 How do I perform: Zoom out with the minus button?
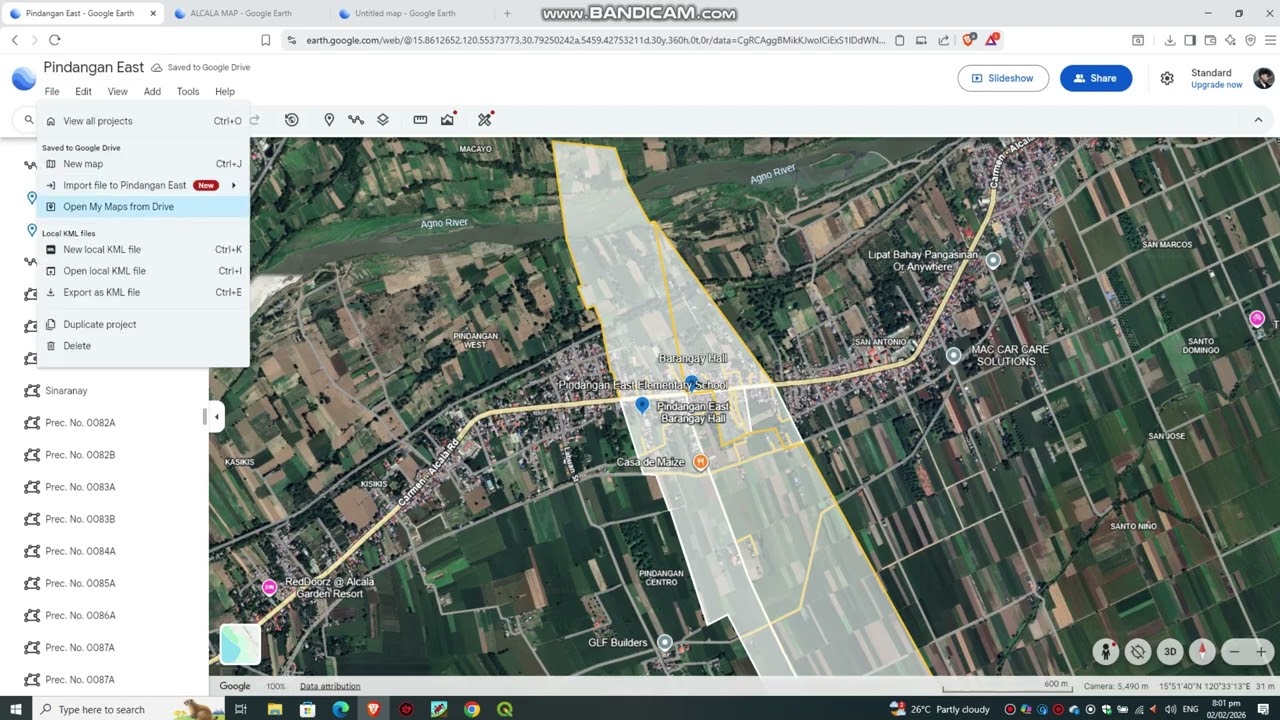[1234, 652]
